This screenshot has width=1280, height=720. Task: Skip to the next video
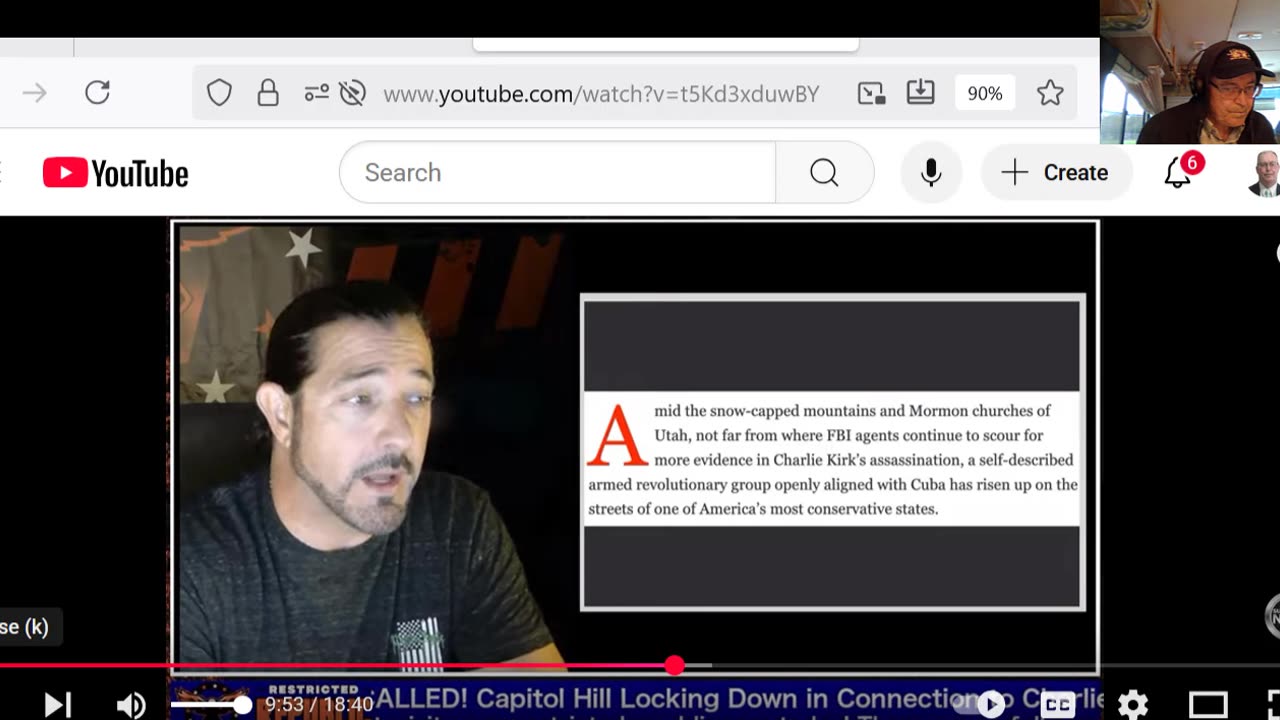click(x=58, y=705)
